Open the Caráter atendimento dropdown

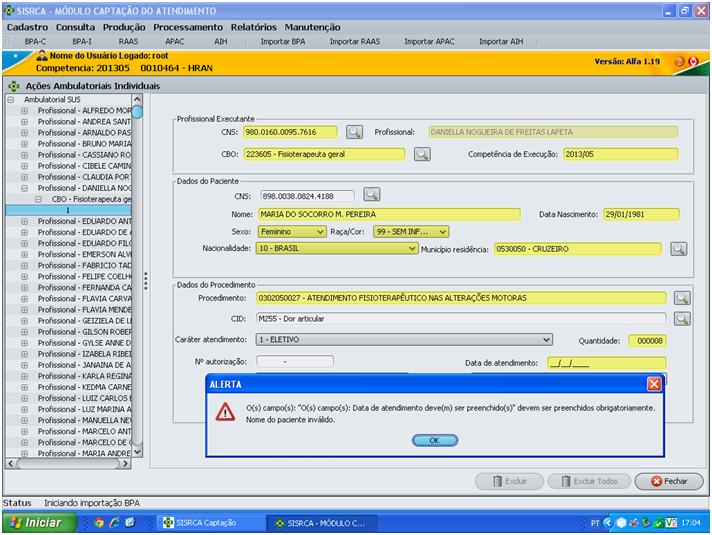546,340
